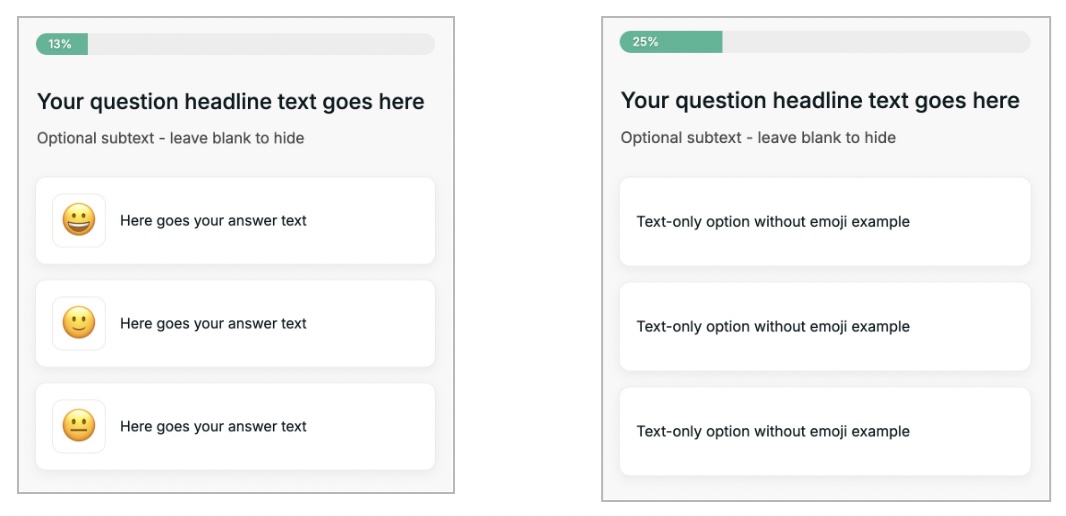The height and width of the screenshot is (516, 1066).
Task: Click the 13% progress bar fill
Action: click(62, 44)
